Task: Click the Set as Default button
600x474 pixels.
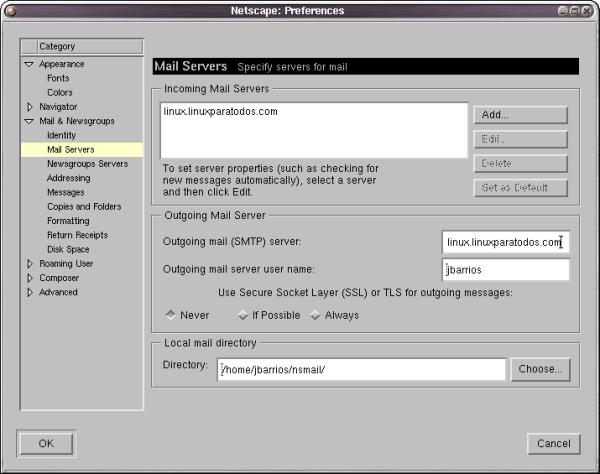Action: (x=520, y=188)
